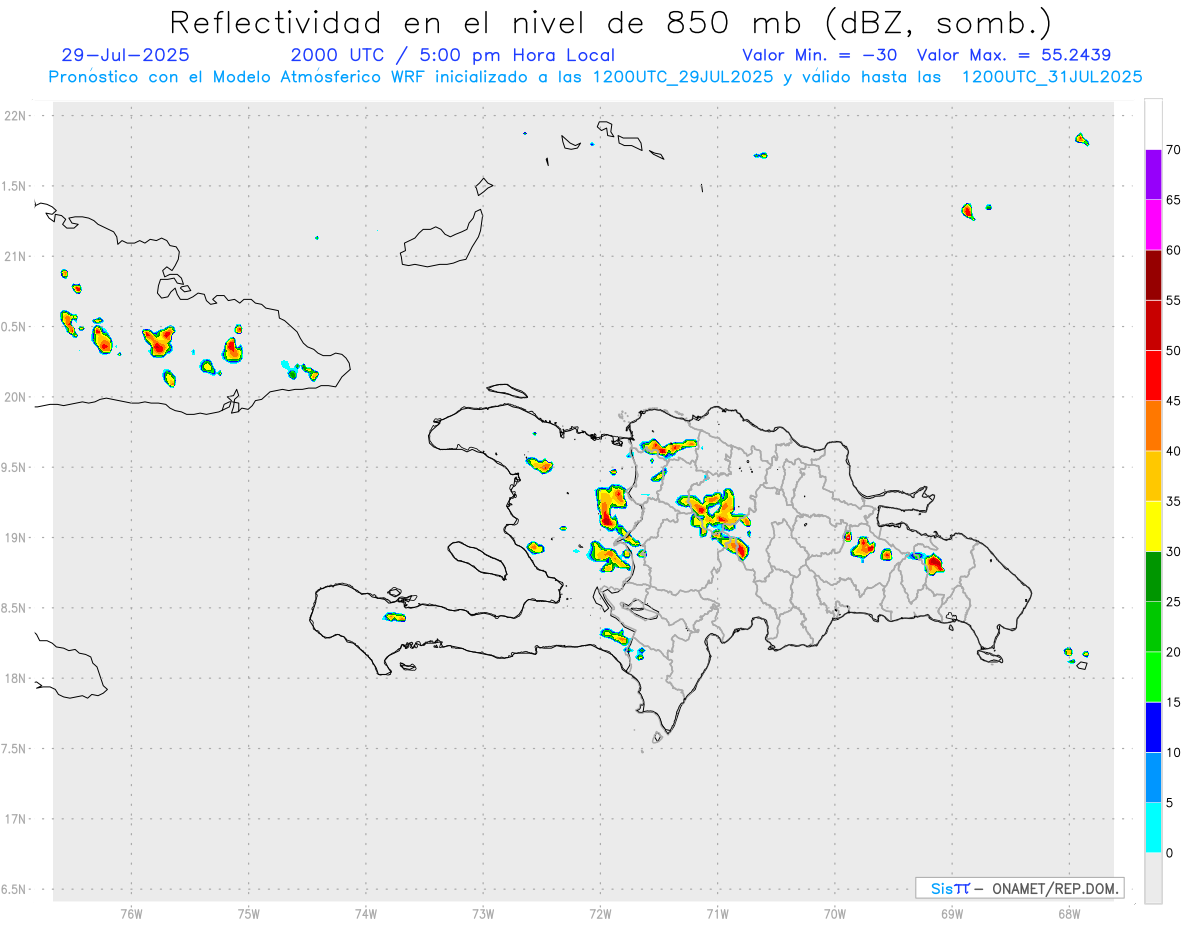The image size is (1200, 927).
Task: Click the colorbar value label "20"
Action: coord(1173,652)
